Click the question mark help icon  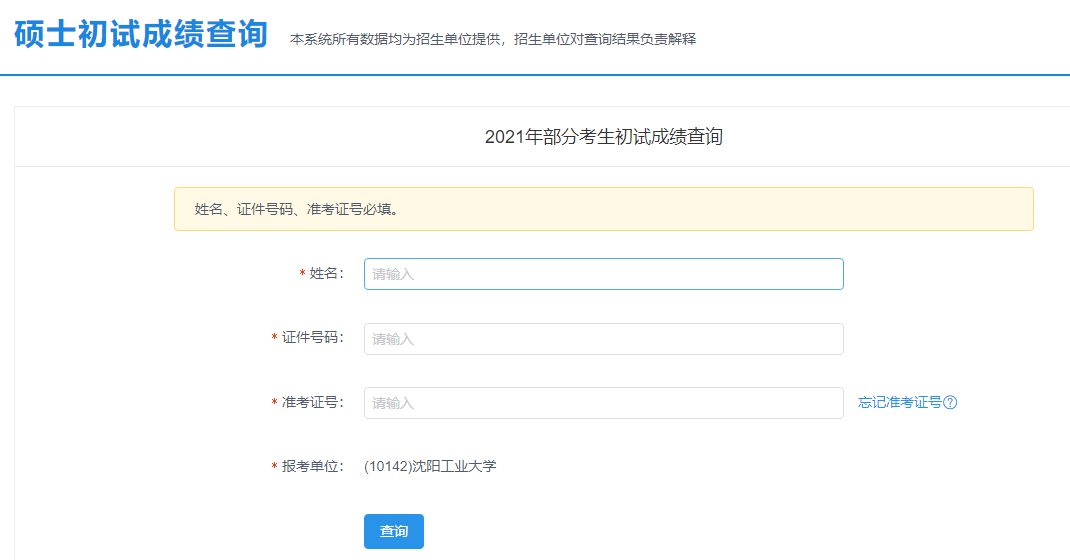click(x=951, y=403)
